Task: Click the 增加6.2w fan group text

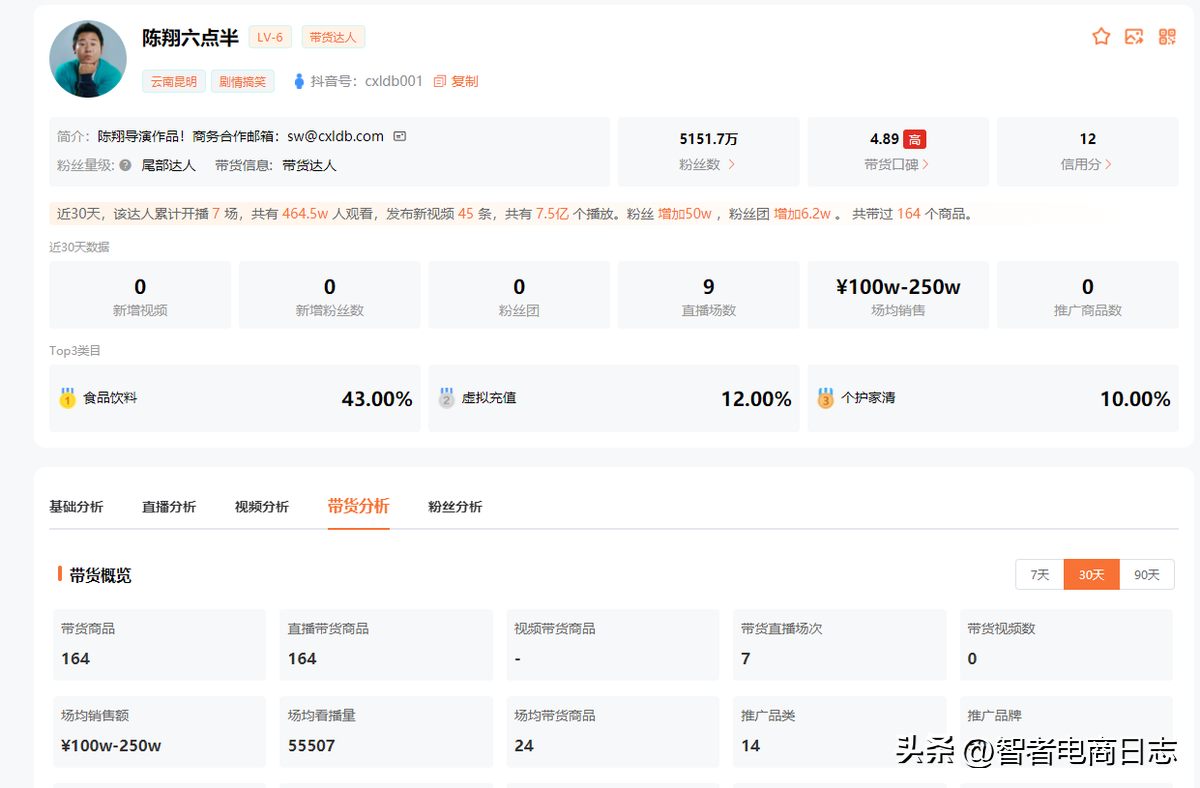Action: tap(803, 214)
